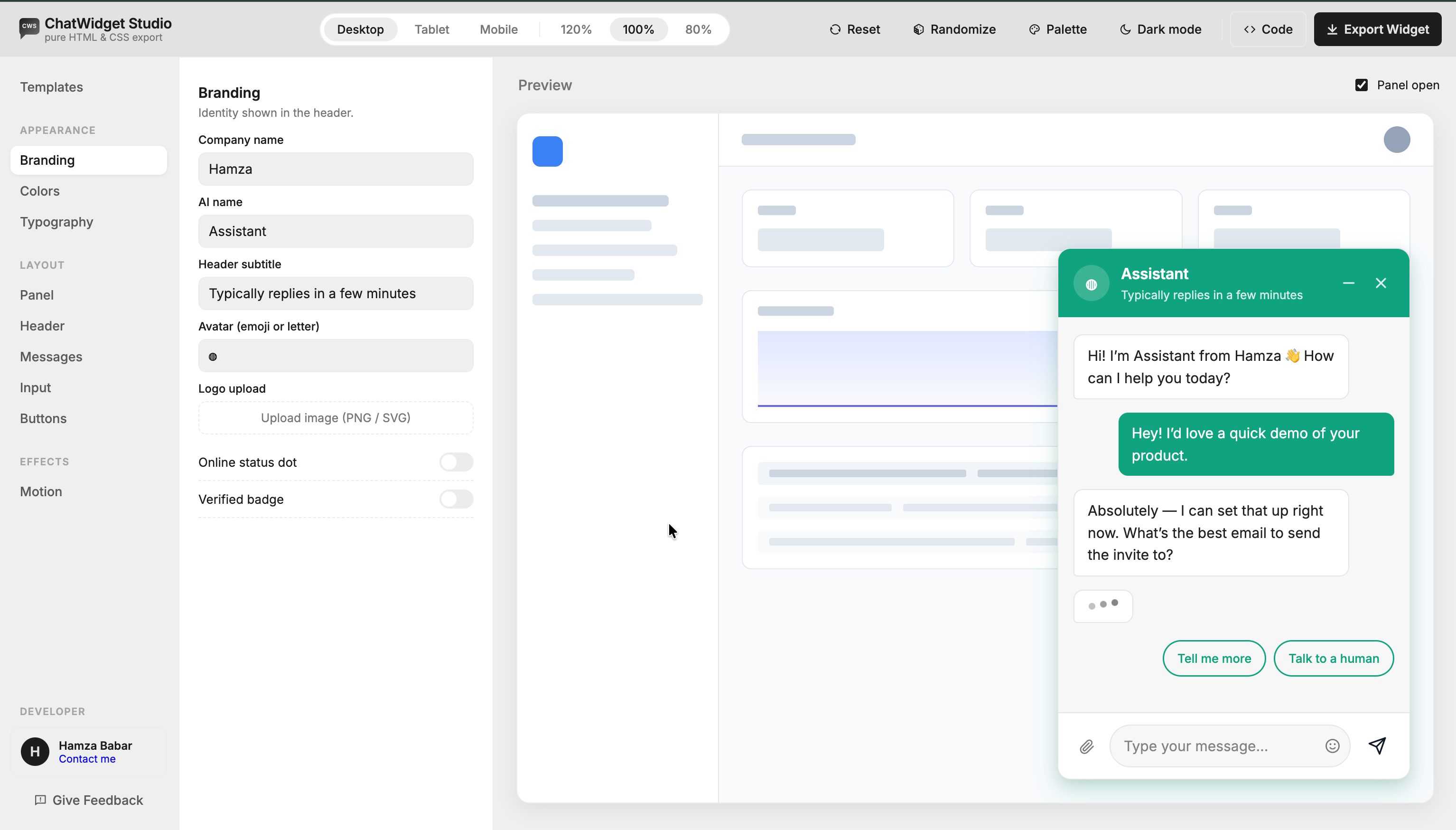Open Typography settings in sidebar
This screenshot has height=830, width=1456.
(x=88, y=222)
